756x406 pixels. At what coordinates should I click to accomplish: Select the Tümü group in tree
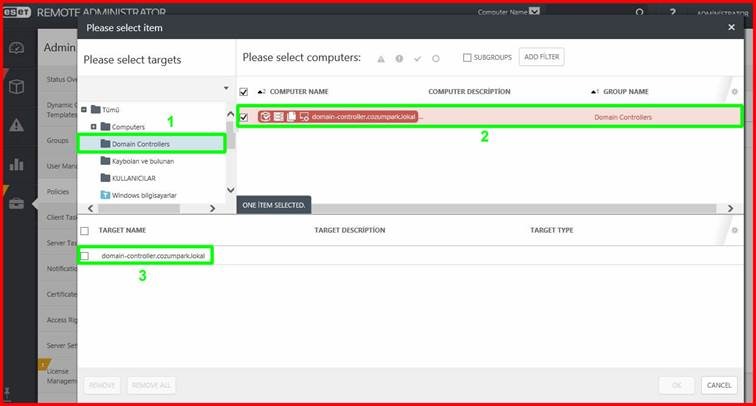coord(110,110)
